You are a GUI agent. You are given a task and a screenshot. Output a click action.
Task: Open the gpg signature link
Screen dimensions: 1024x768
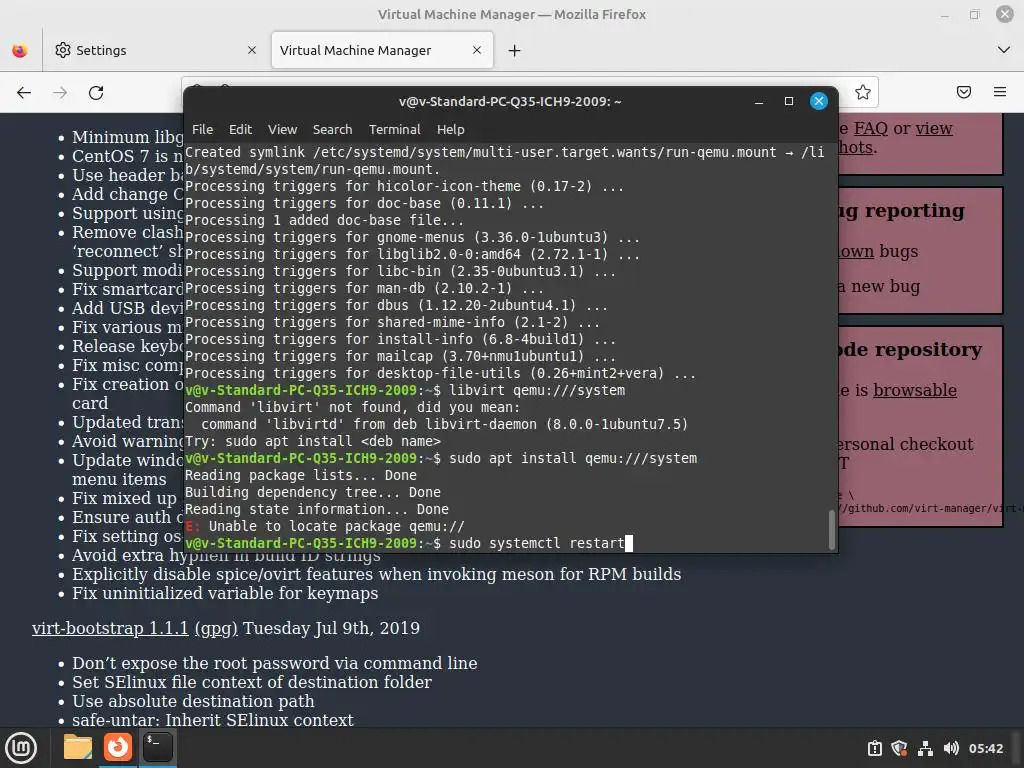[x=216, y=628]
